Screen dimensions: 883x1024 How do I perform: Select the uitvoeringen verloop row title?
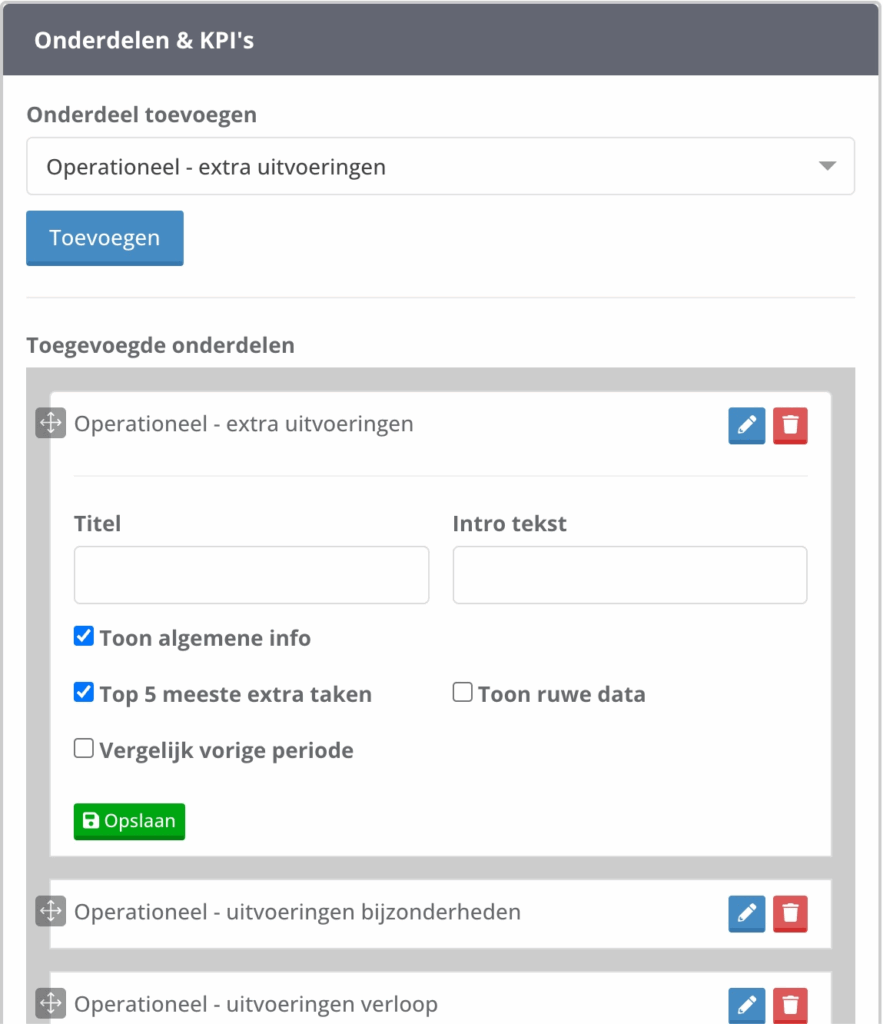[255, 1004]
